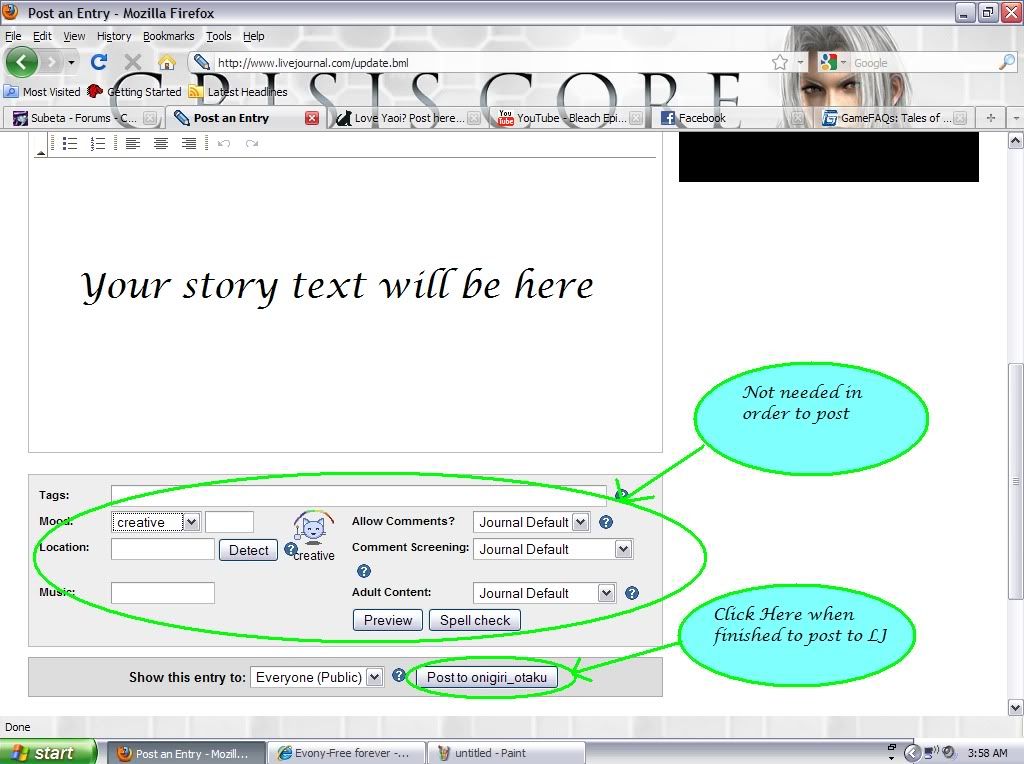1024x764 pixels.
Task: Open the Tools menu
Action: tap(219, 36)
